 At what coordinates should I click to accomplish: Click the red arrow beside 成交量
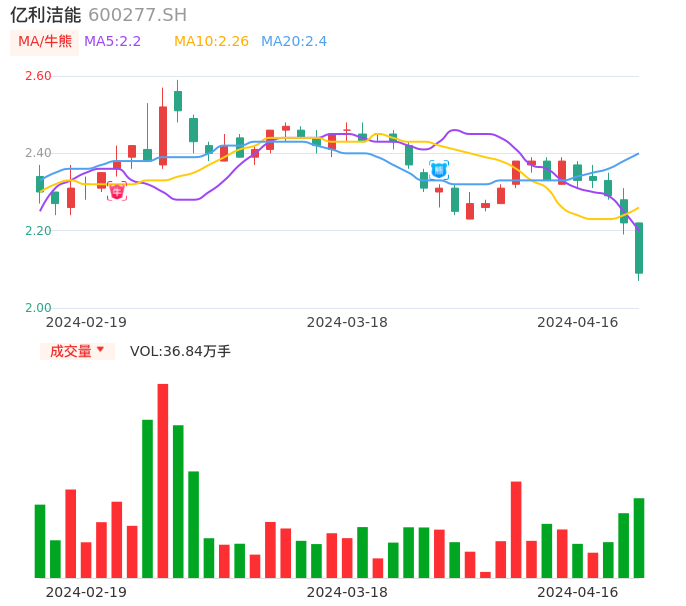click(x=100, y=350)
